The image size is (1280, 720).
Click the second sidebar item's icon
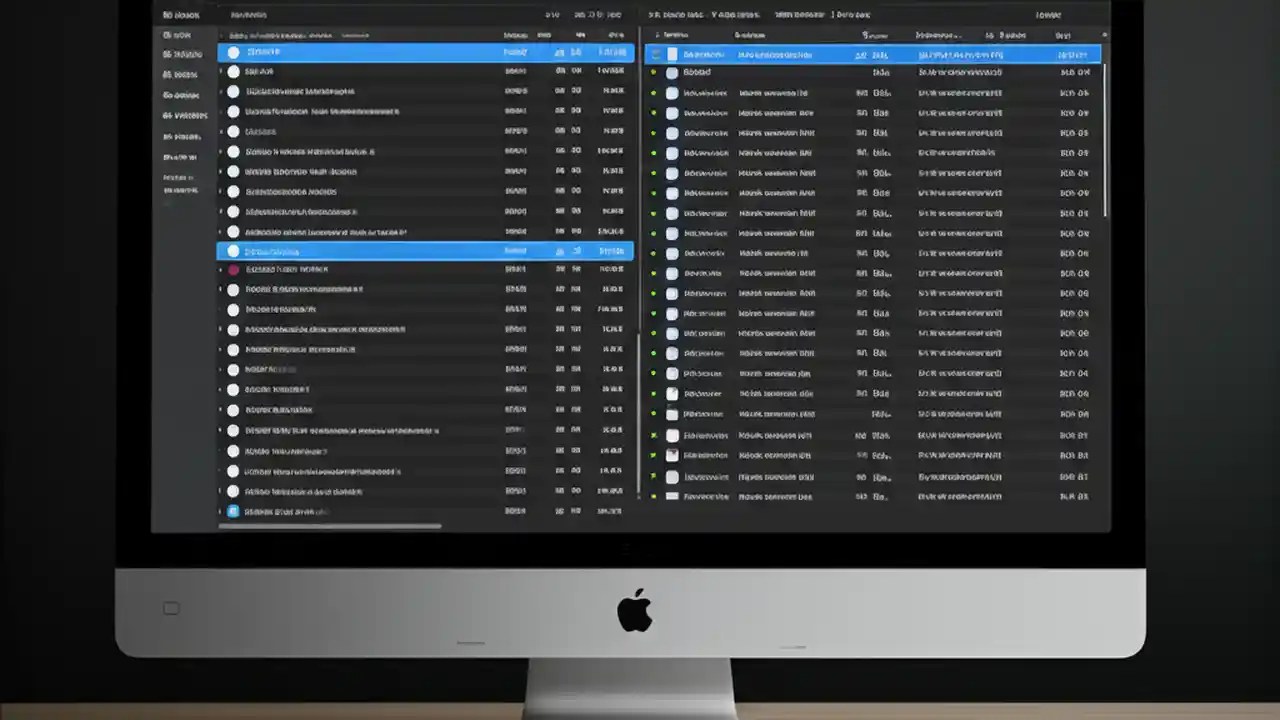pos(166,54)
